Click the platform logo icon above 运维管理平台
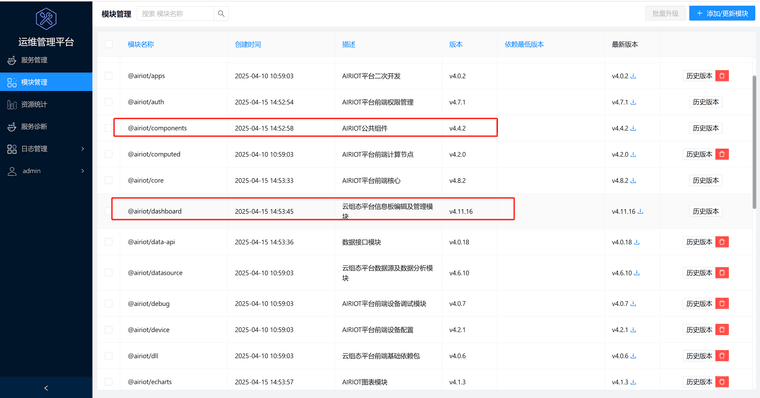760x398 pixels. (46, 19)
